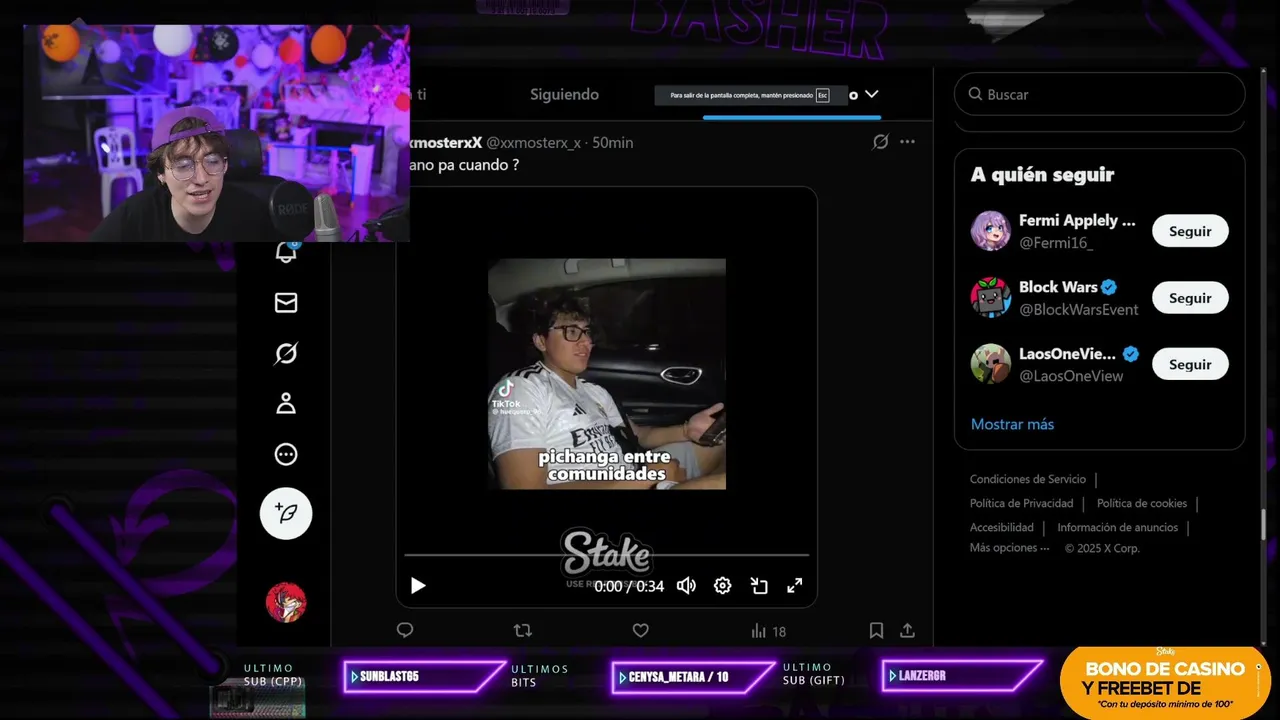Open LaosOneView profile avatar
This screenshot has width=1280, height=720.
(990, 364)
